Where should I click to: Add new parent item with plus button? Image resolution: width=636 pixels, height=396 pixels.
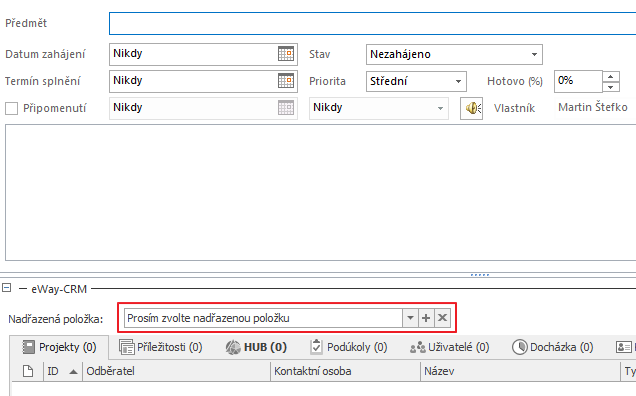pos(426,318)
